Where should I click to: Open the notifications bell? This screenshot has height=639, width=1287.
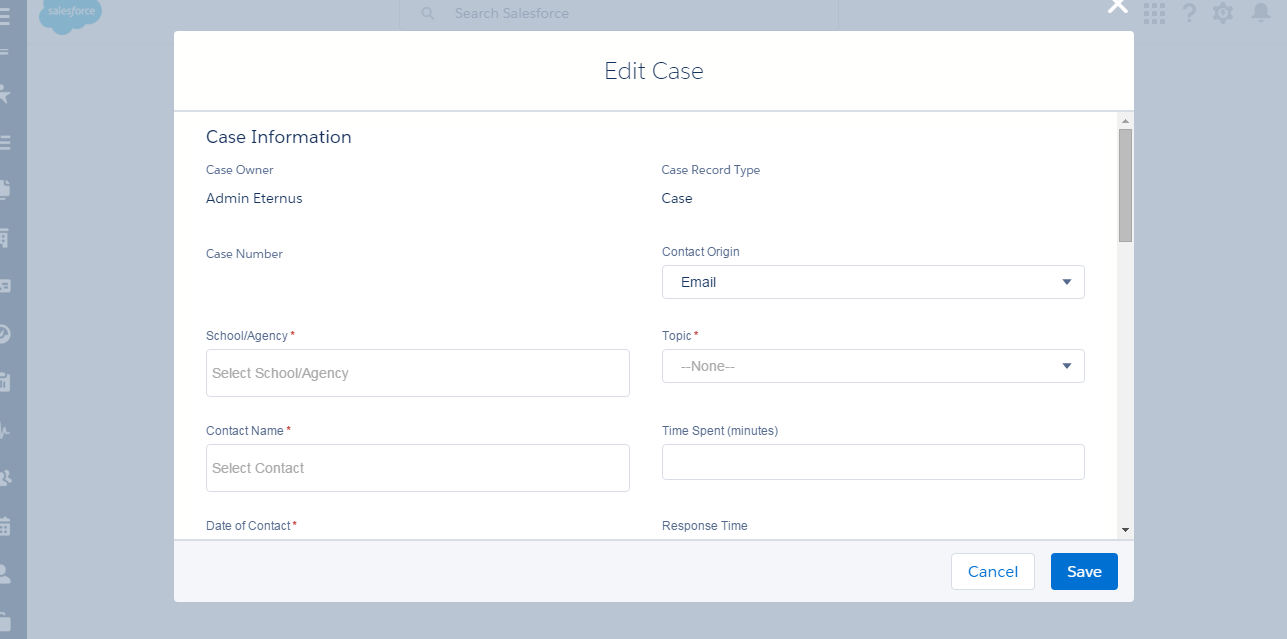click(1261, 12)
